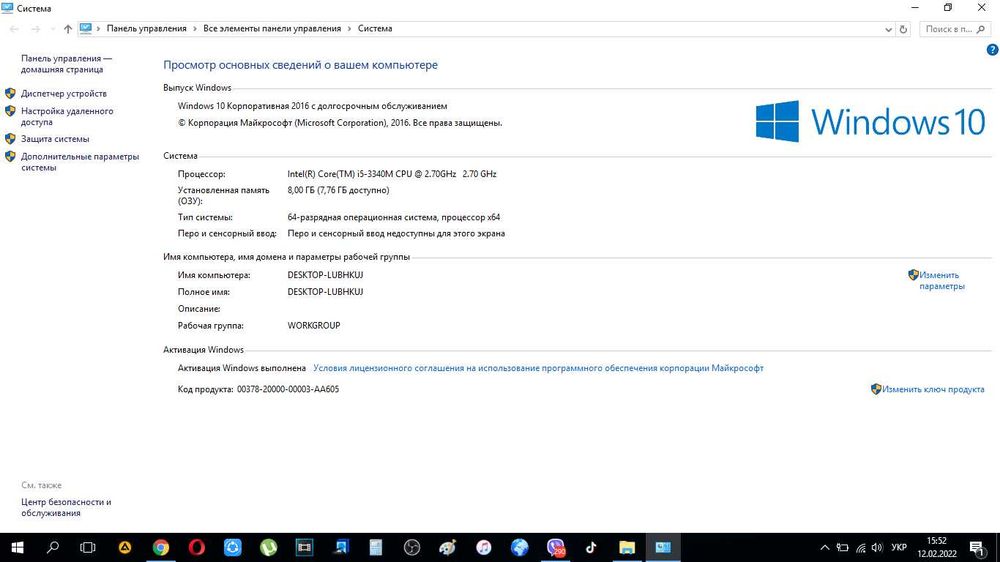
Task: Open the notification action center icon
Action: (977, 547)
